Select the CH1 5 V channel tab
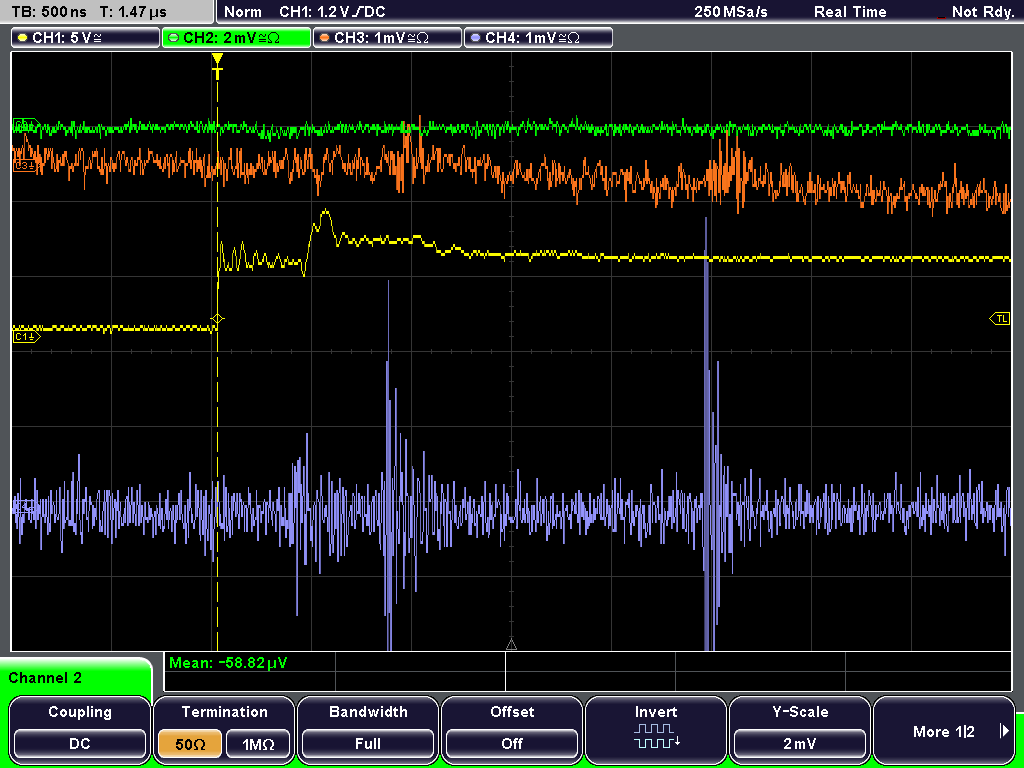The height and width of the screenshot is (768, 1024). [86, 38]
